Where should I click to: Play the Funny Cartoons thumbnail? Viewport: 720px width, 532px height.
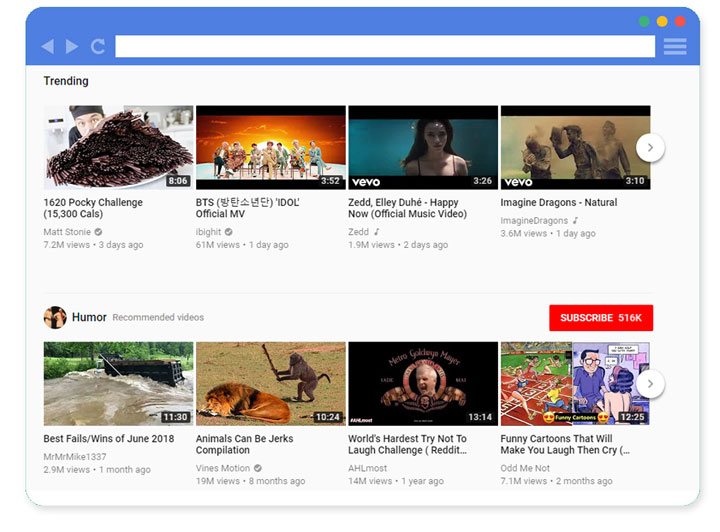575,383
